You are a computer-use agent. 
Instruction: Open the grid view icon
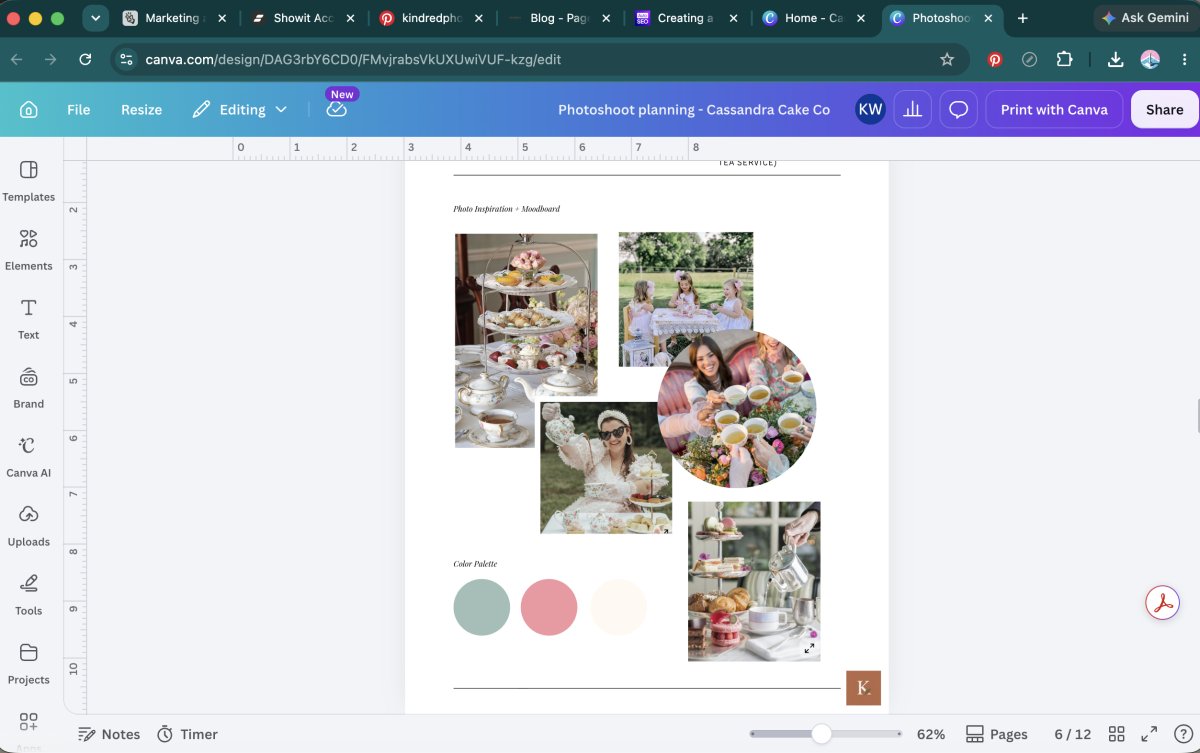[x=1117, y=734]
